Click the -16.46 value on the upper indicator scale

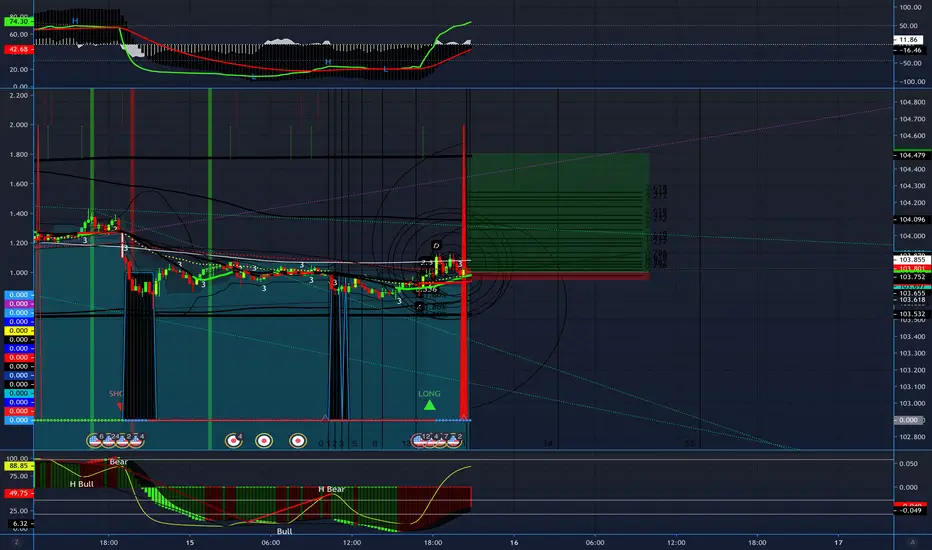pyautogui.click(x=910, y=51)
